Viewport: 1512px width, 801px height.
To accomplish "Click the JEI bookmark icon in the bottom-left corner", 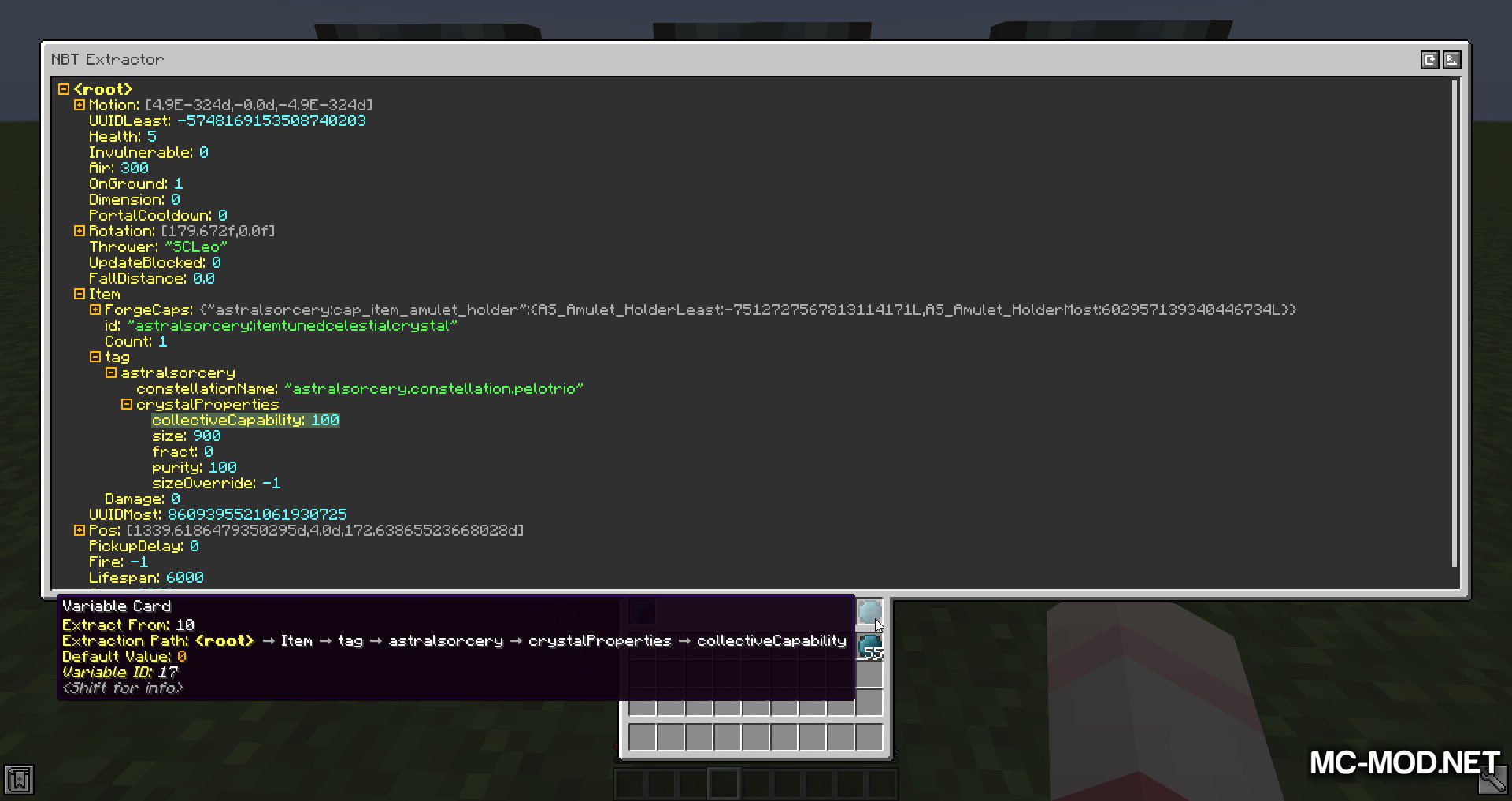I will click(19, 780).
